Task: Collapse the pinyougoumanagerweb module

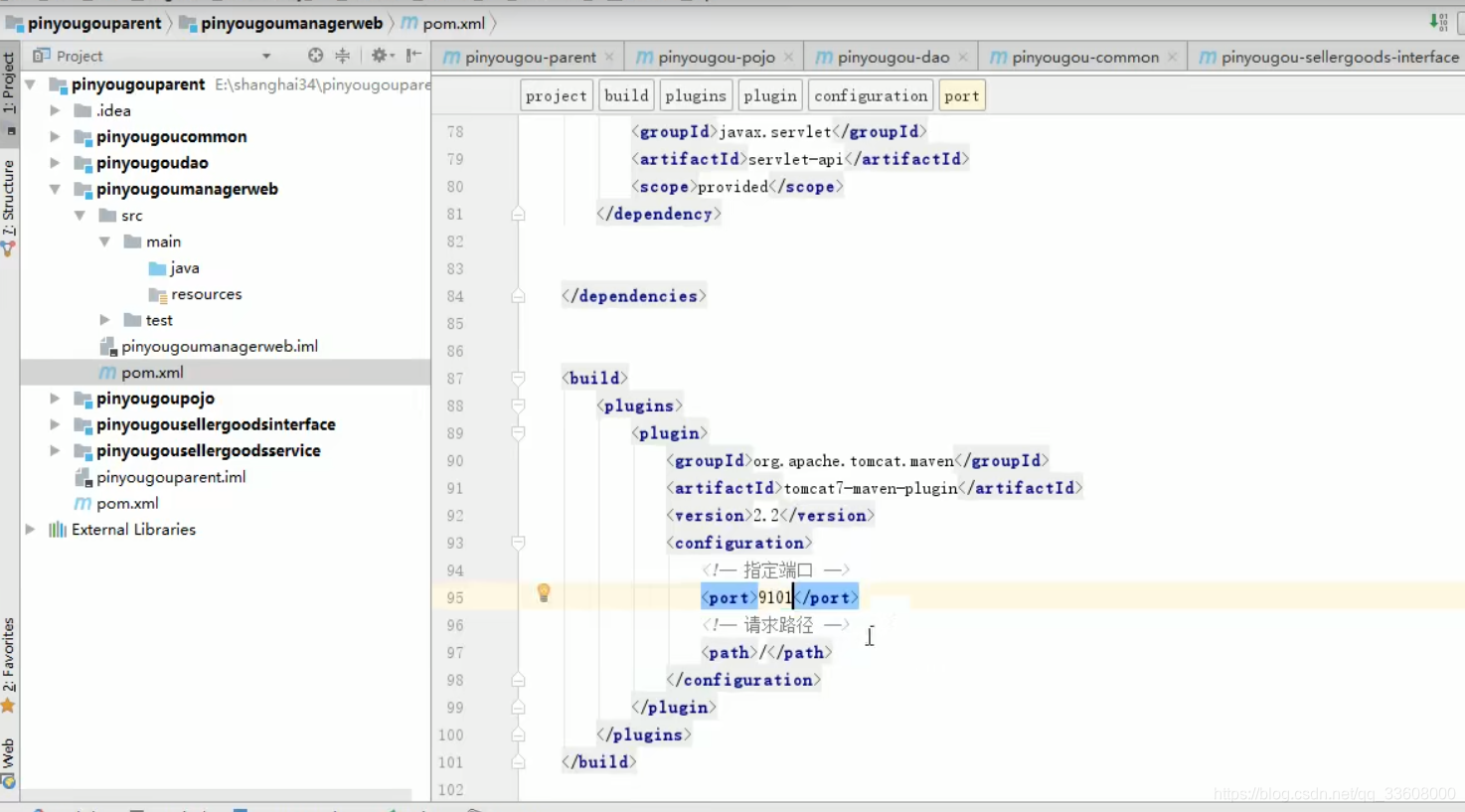Action: click(x=56, y=189)
